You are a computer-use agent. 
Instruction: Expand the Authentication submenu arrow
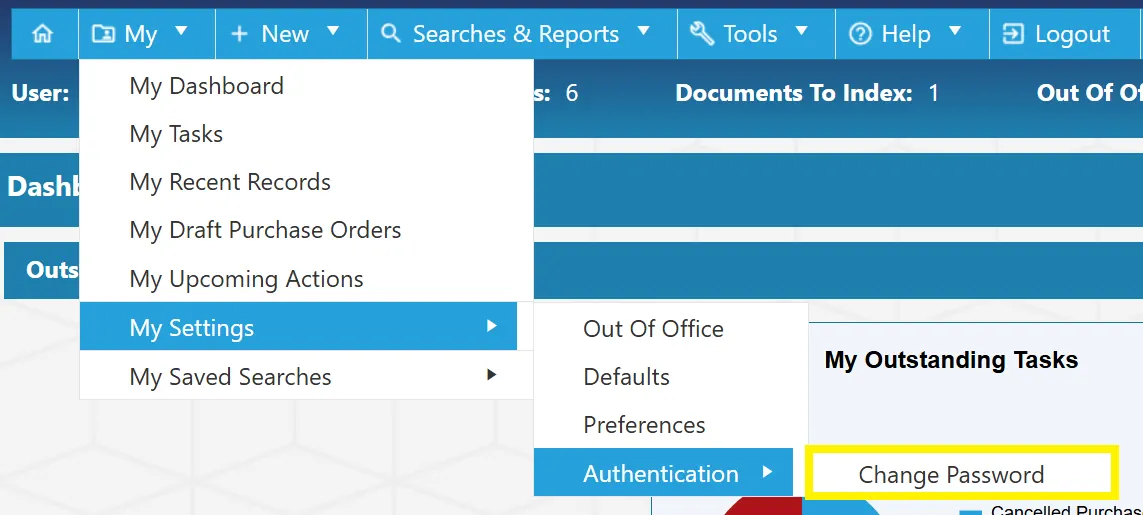[x=767, y=472]
